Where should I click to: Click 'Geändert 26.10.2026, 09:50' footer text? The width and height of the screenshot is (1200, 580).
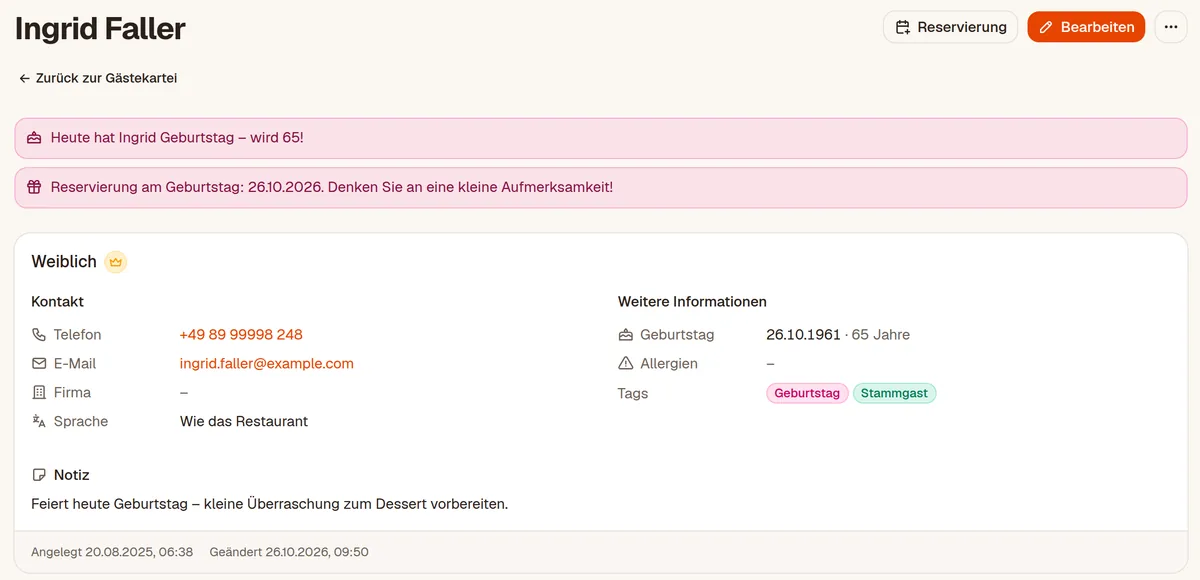click(289, 552)
